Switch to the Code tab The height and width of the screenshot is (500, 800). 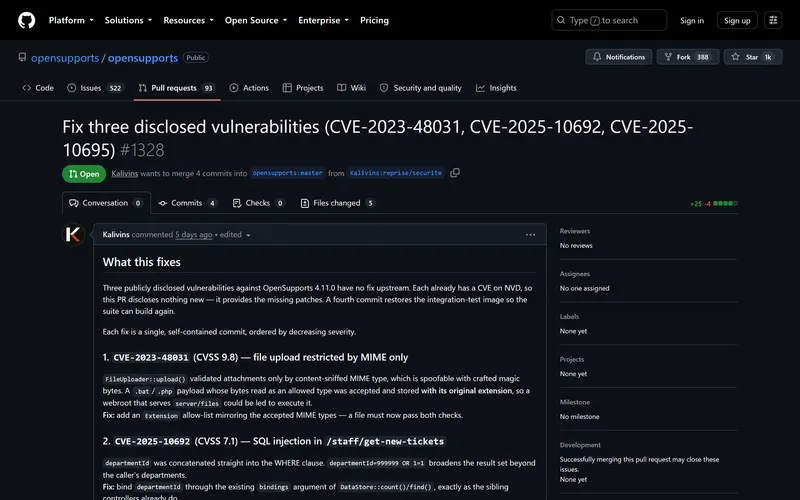(38, 88)
